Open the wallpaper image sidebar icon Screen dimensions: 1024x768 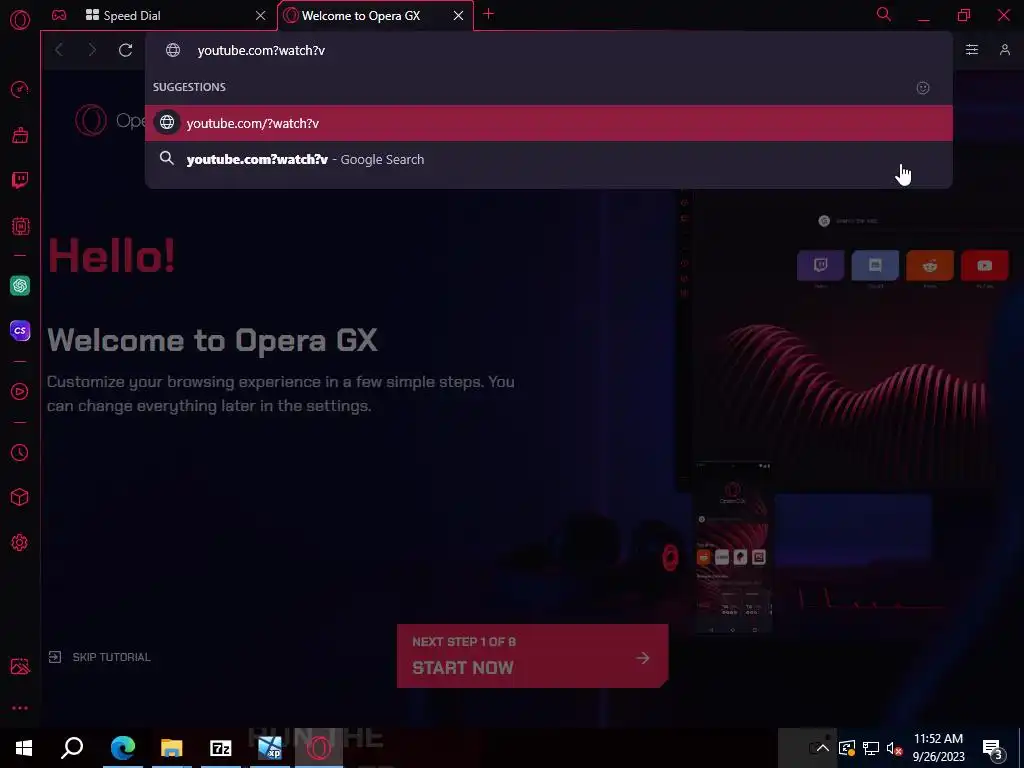(20, 666)
